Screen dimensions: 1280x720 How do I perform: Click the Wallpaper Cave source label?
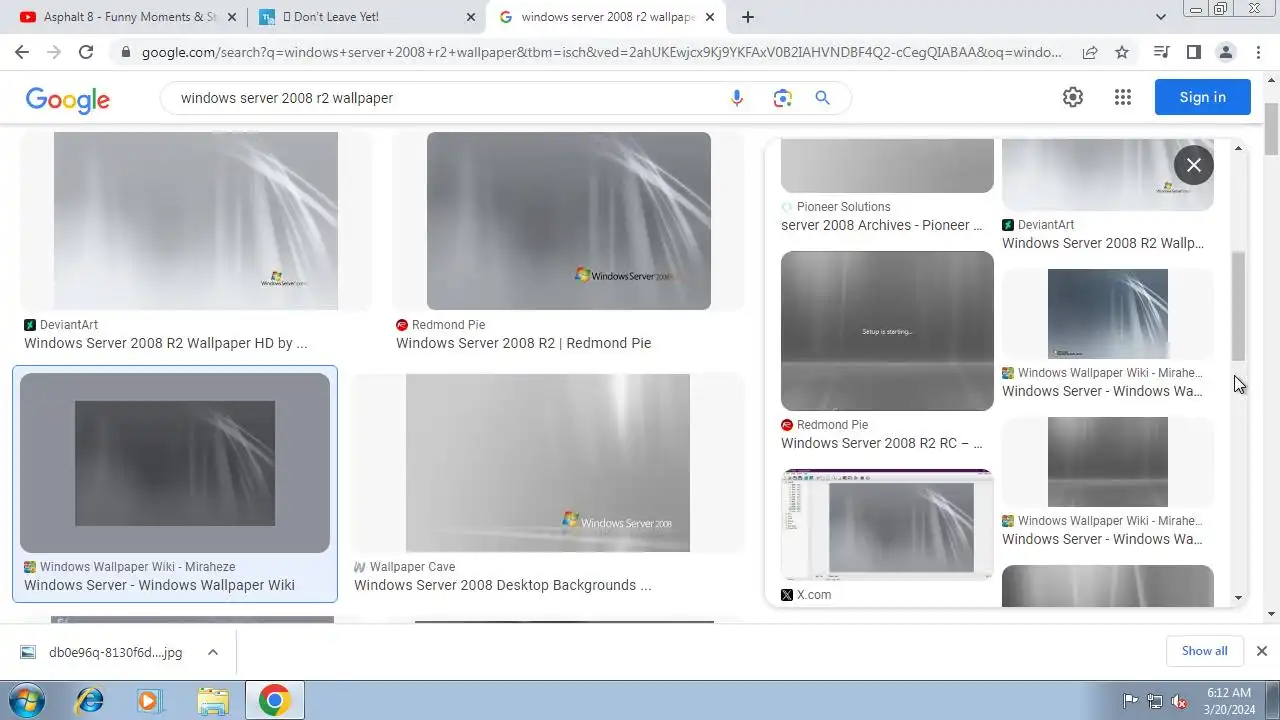point(412,567)
